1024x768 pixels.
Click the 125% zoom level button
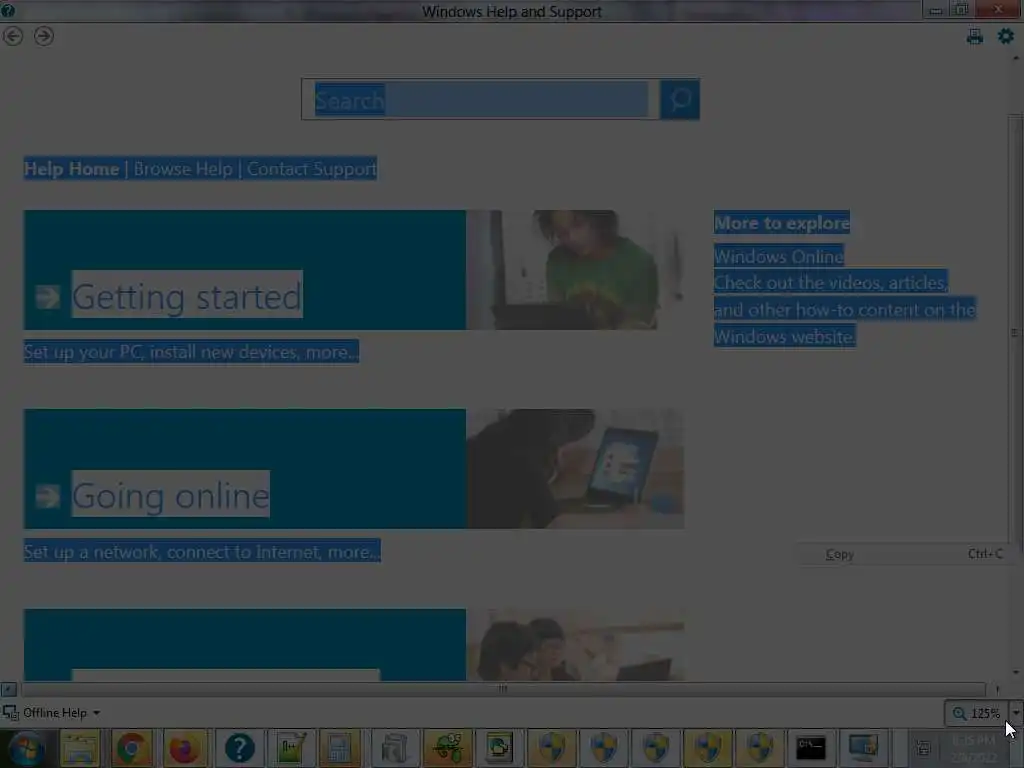(977, 713)
